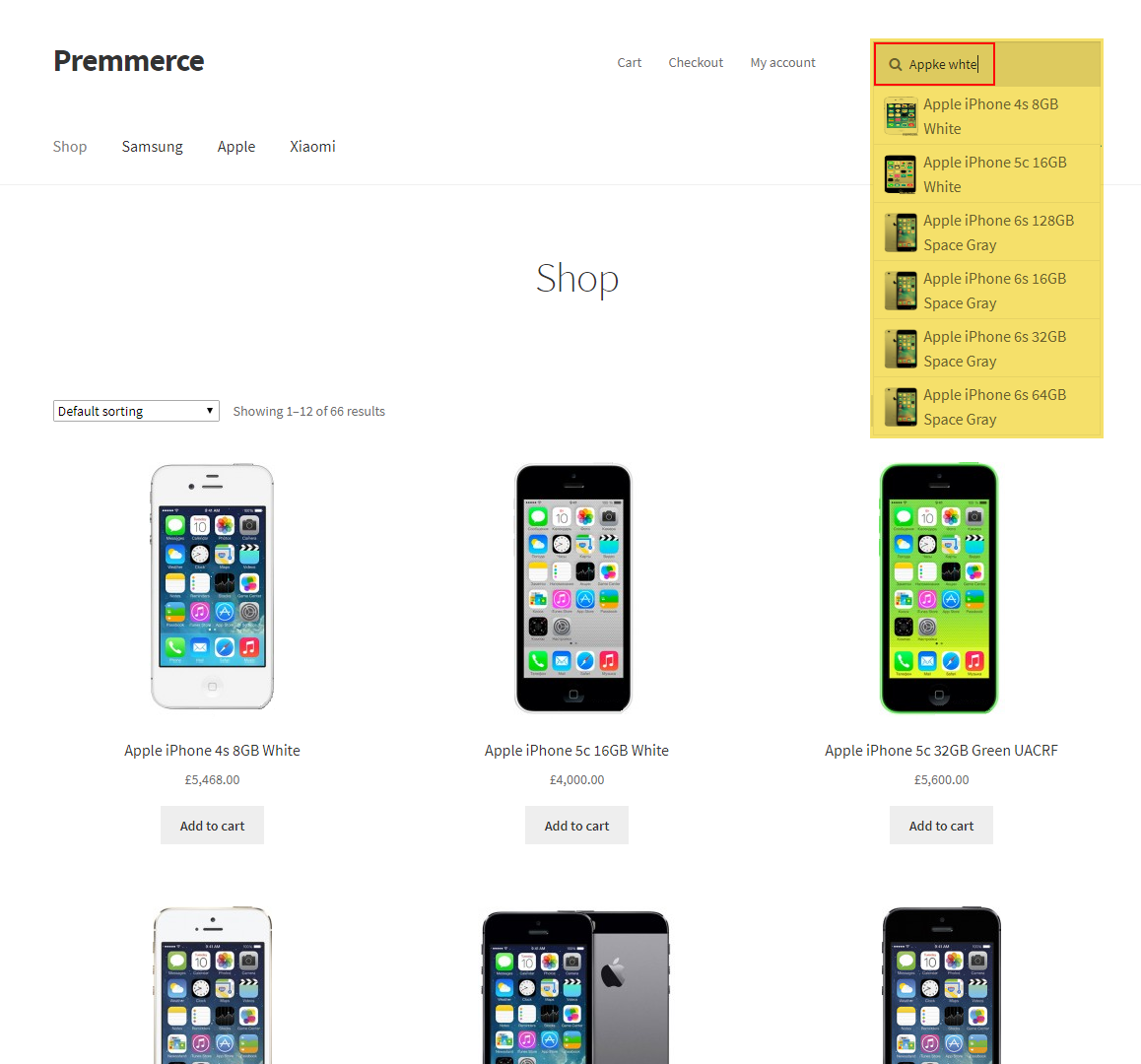Open the Samsung category menu
This screenshot has width=1141, height=1064.
[x=152, y=146]
